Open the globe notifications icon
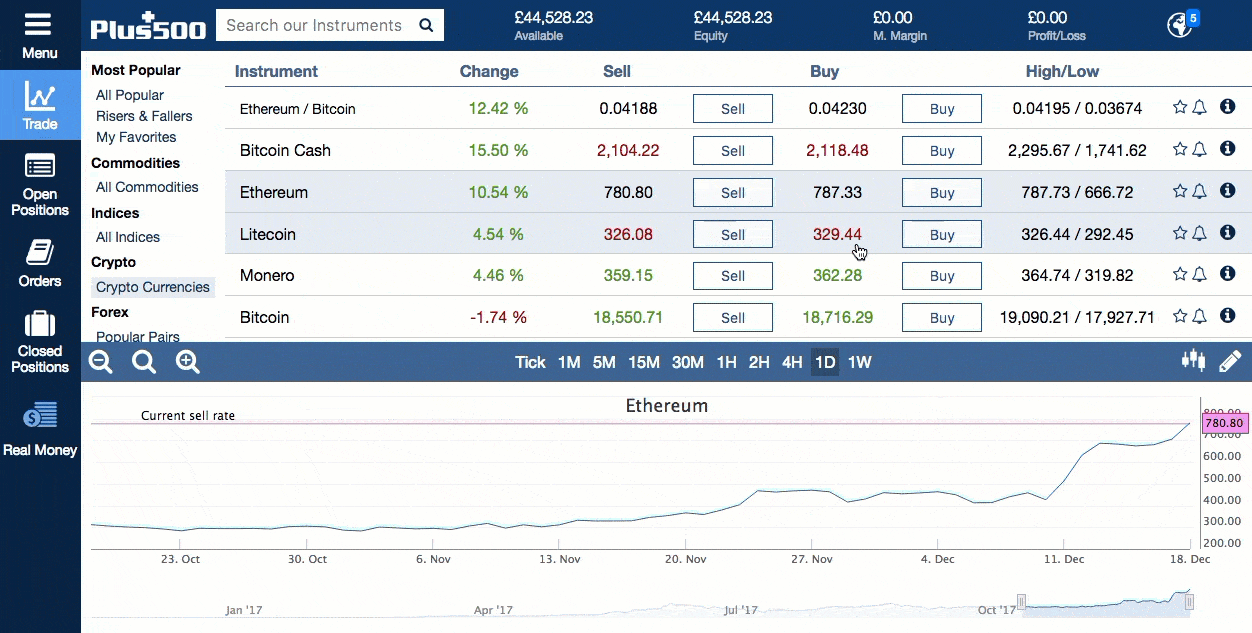 1182,24
